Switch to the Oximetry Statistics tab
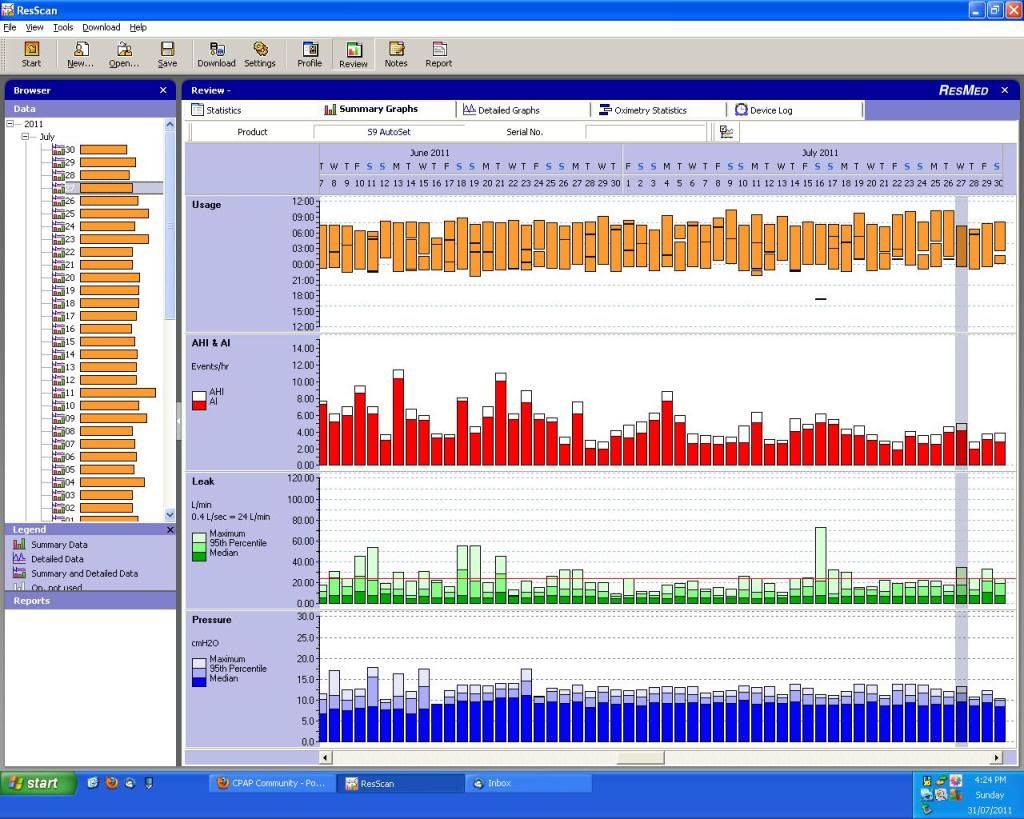Viewport: 1024px width, 819px height. pos(649,110)
